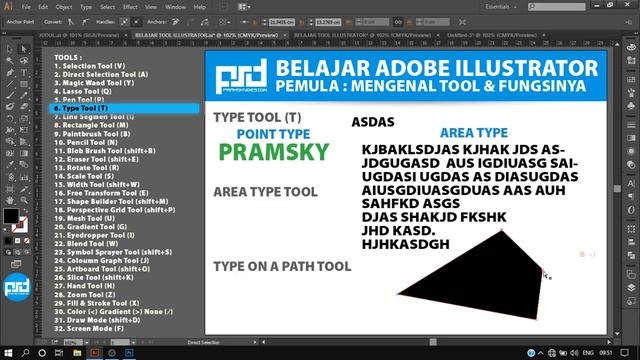Switch to JUDUL.ai document tab
Viewport: 640px width, 360px height.
(x=78, y=36)
